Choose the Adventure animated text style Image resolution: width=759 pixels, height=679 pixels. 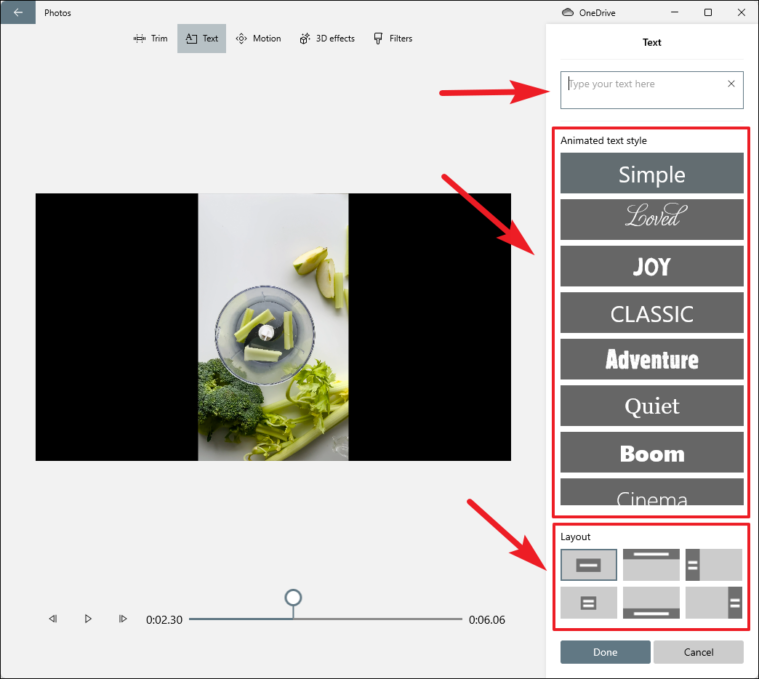(652, 359)
